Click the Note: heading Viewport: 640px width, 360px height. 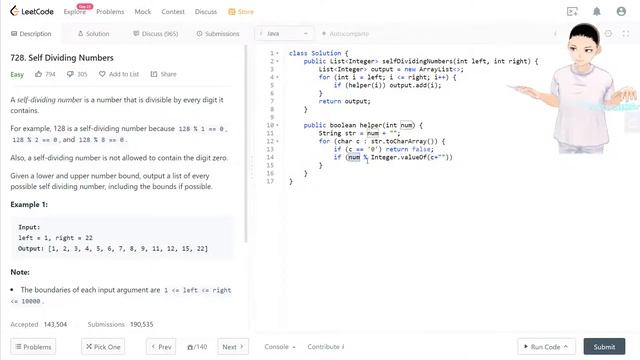coord(20,272)
